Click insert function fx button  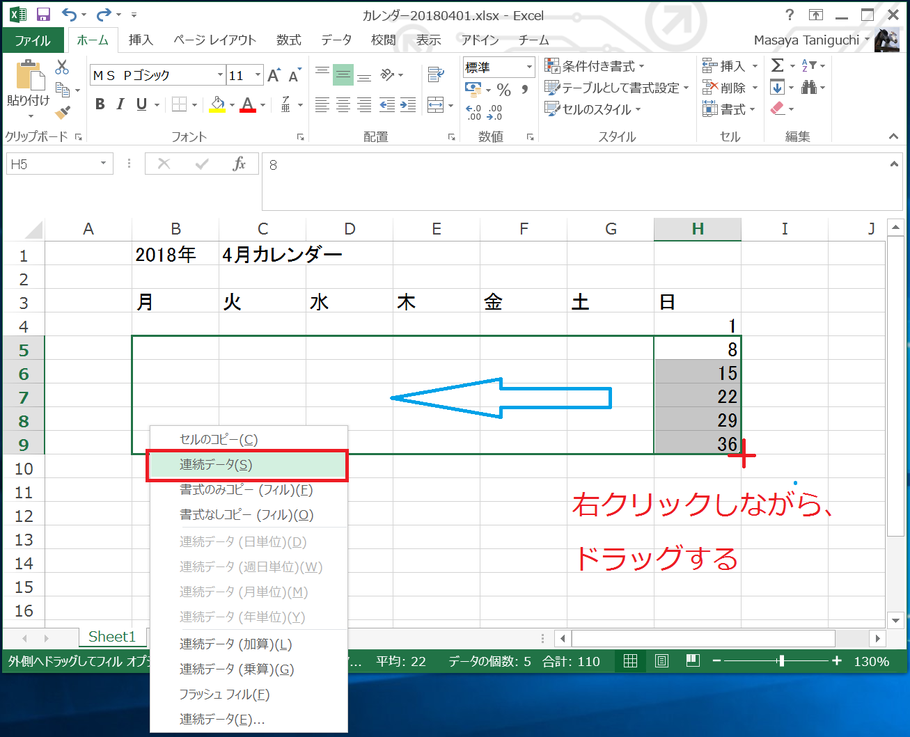(x=239, y=164)
